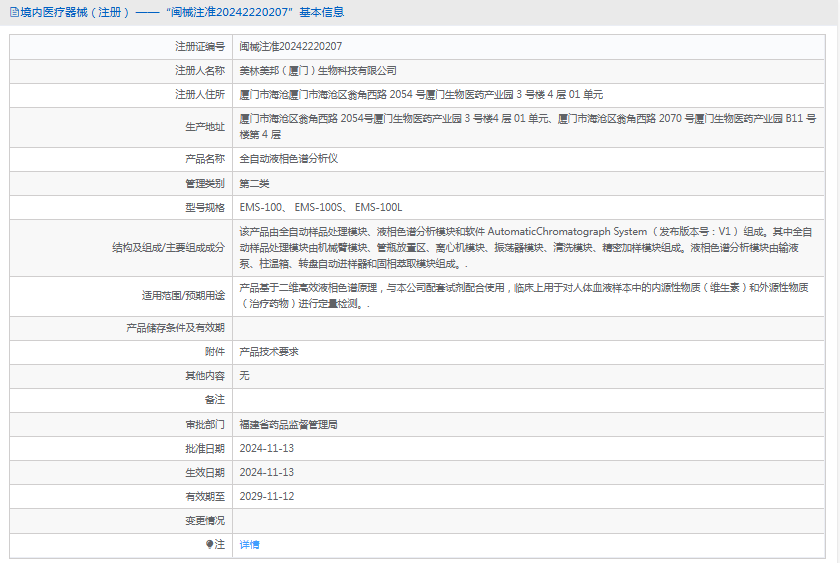
Task: Click the page title 境内医疗器械（注册）基本信息
Action: [x=182, y=12]
